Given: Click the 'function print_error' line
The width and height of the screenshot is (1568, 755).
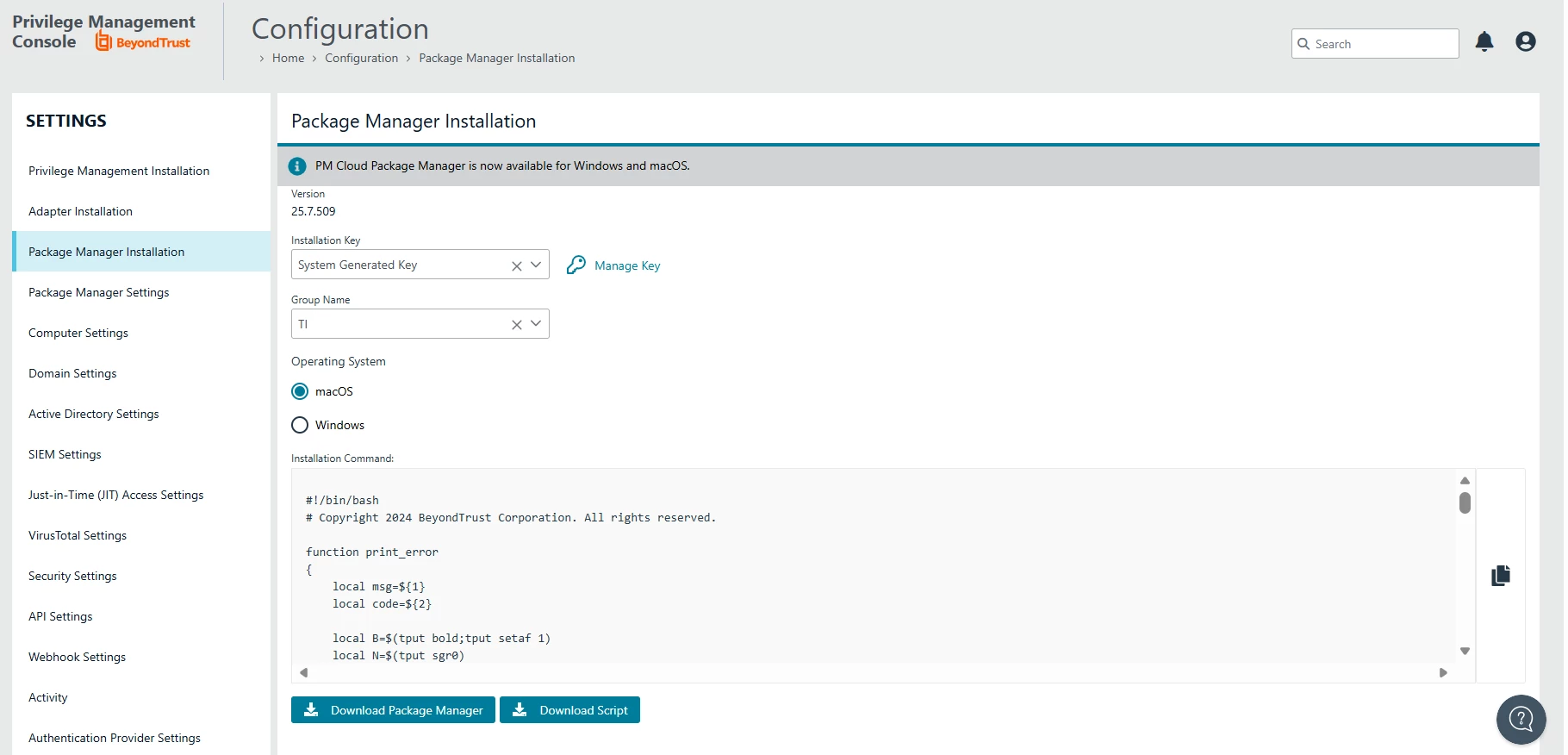Looking at the screenshot, I should click(372, 552).
